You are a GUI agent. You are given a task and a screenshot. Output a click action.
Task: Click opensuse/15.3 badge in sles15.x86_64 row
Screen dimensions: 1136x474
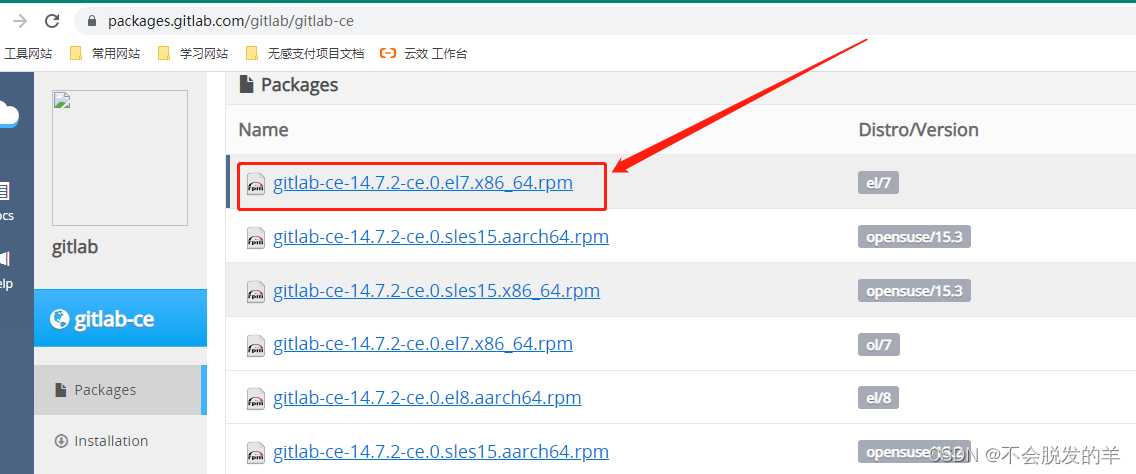point(914,291)
